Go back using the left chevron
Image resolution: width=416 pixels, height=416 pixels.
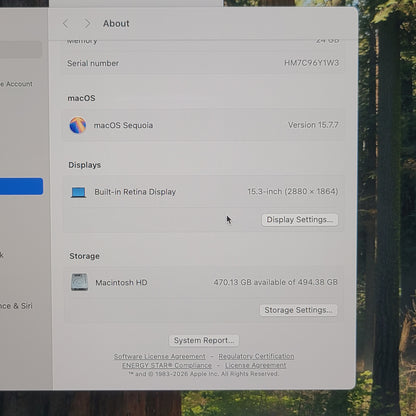point(66,24)
